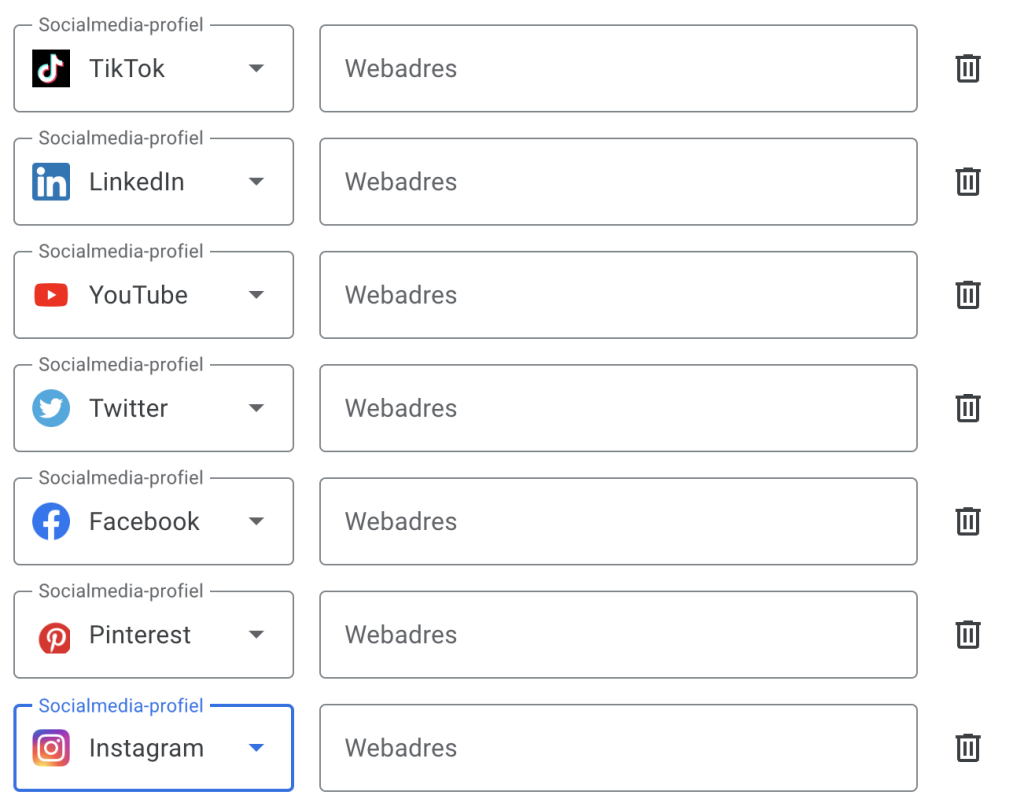
Task: Delete the Instagram social profile row
Action: 967,748
